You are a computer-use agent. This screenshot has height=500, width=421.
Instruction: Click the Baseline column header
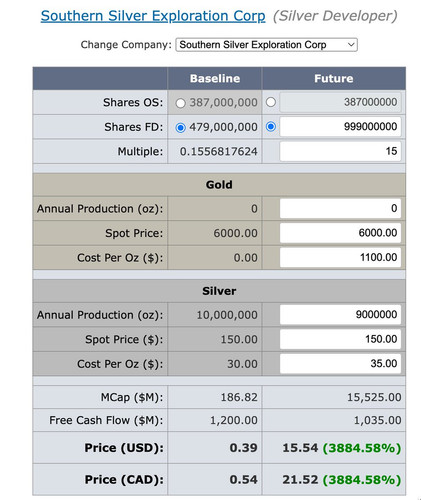[215, 78]
